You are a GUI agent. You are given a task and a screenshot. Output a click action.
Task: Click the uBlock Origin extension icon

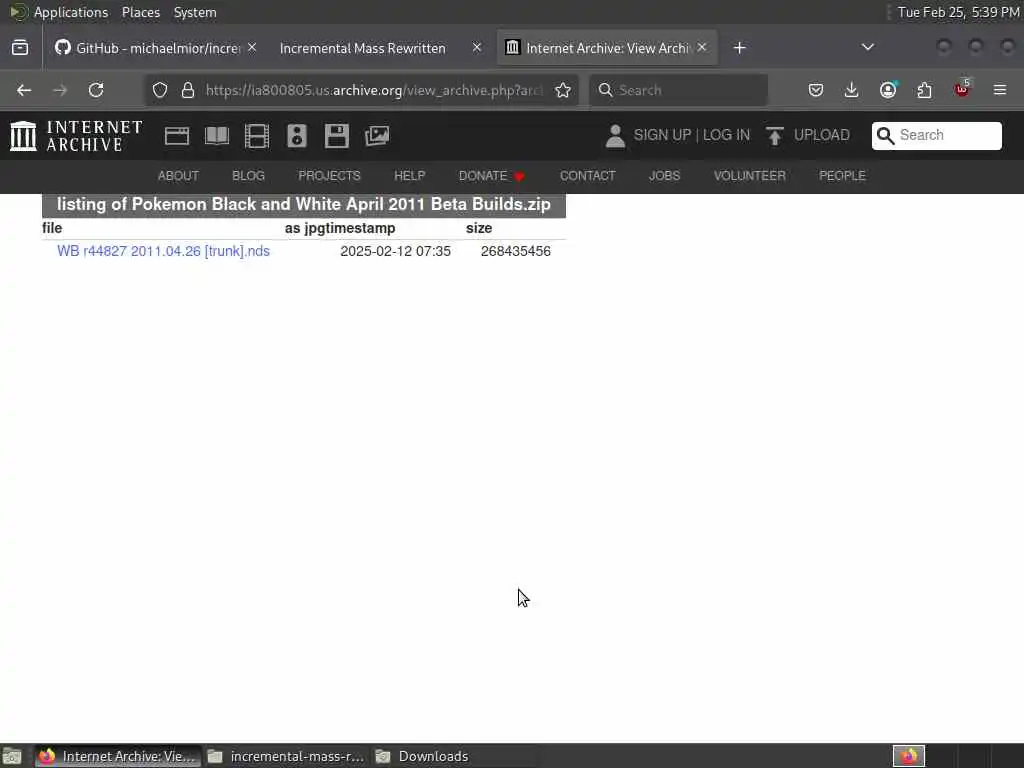pos(962,89)
